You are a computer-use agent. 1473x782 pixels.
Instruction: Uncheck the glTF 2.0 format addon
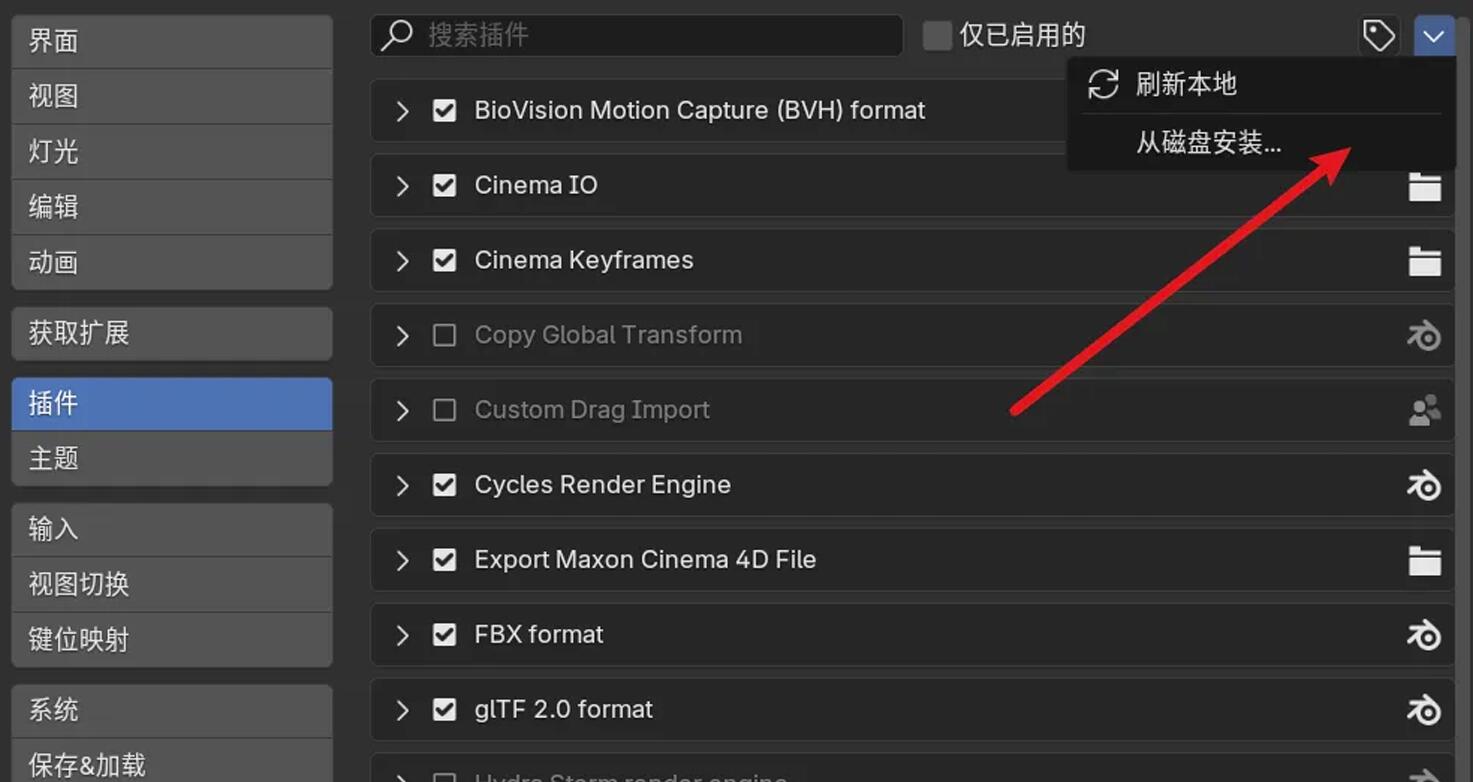[445, 710]
